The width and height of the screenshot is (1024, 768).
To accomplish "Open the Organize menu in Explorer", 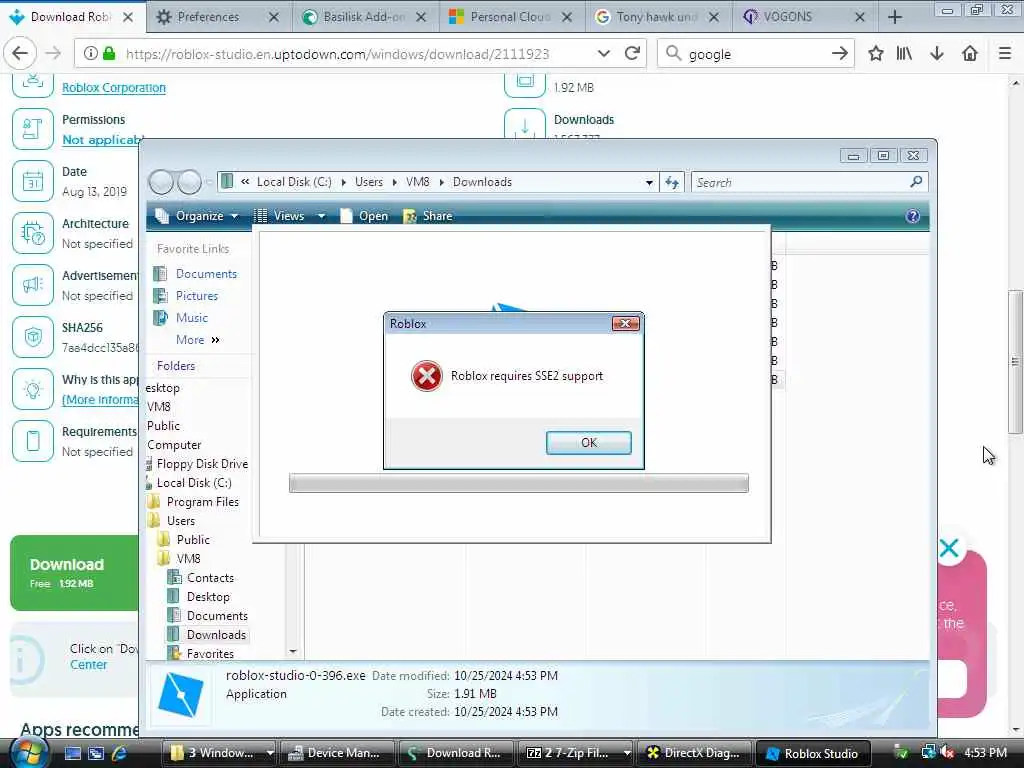I will [198, 216].
